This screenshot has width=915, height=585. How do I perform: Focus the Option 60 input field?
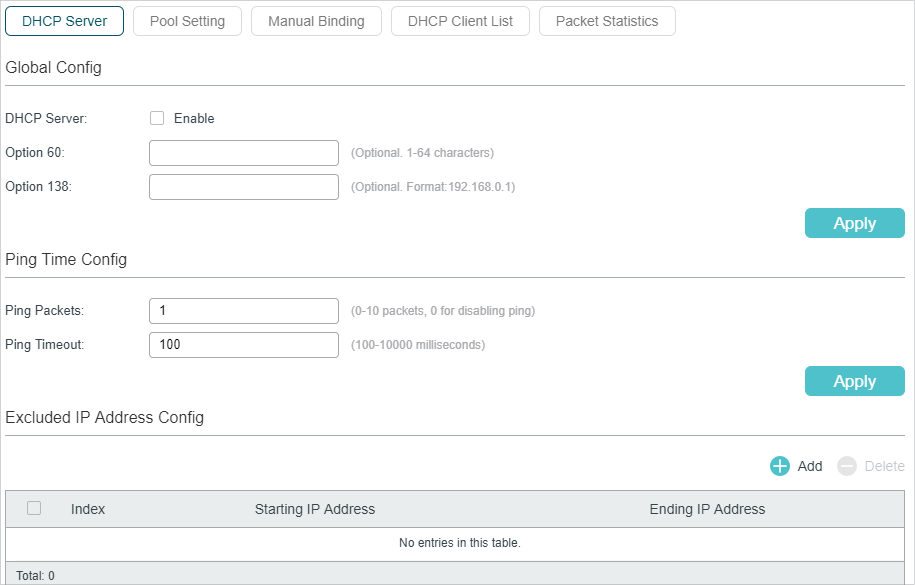tap(244, 153)
